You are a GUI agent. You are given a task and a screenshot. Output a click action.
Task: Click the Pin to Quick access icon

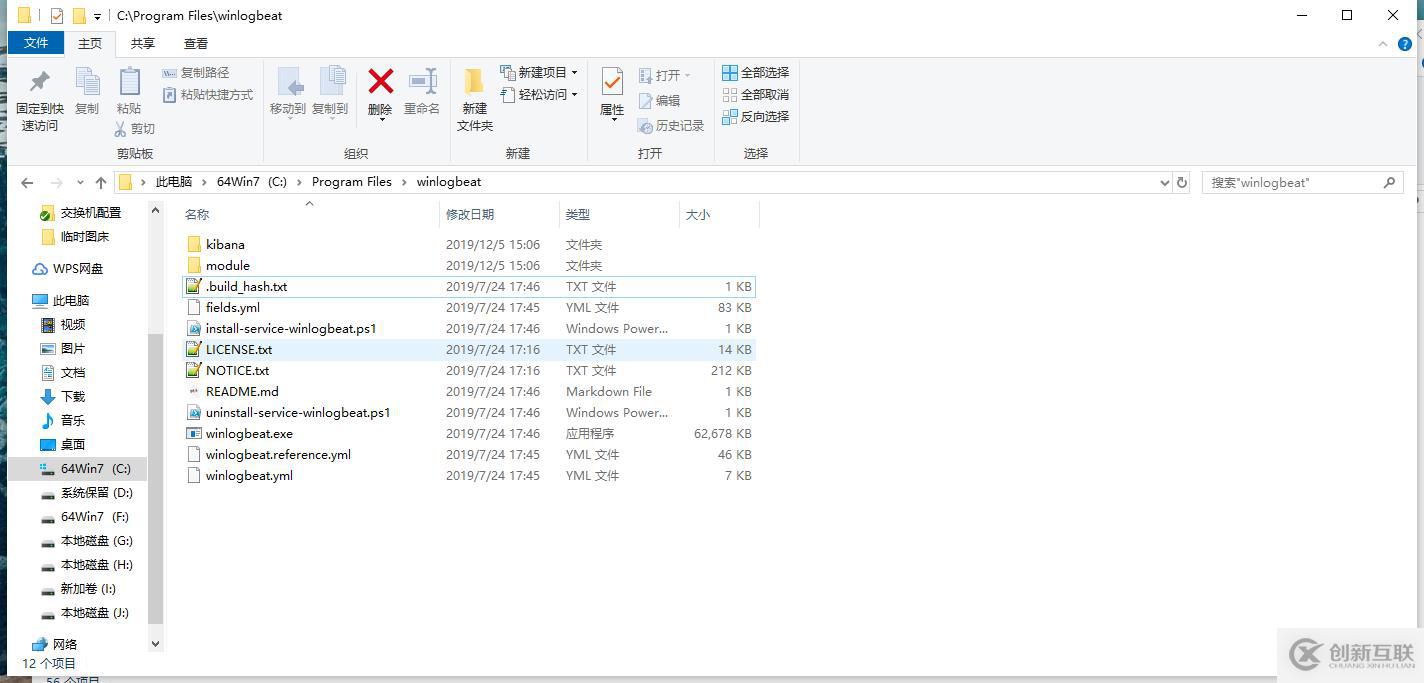[x=40, y=82]
